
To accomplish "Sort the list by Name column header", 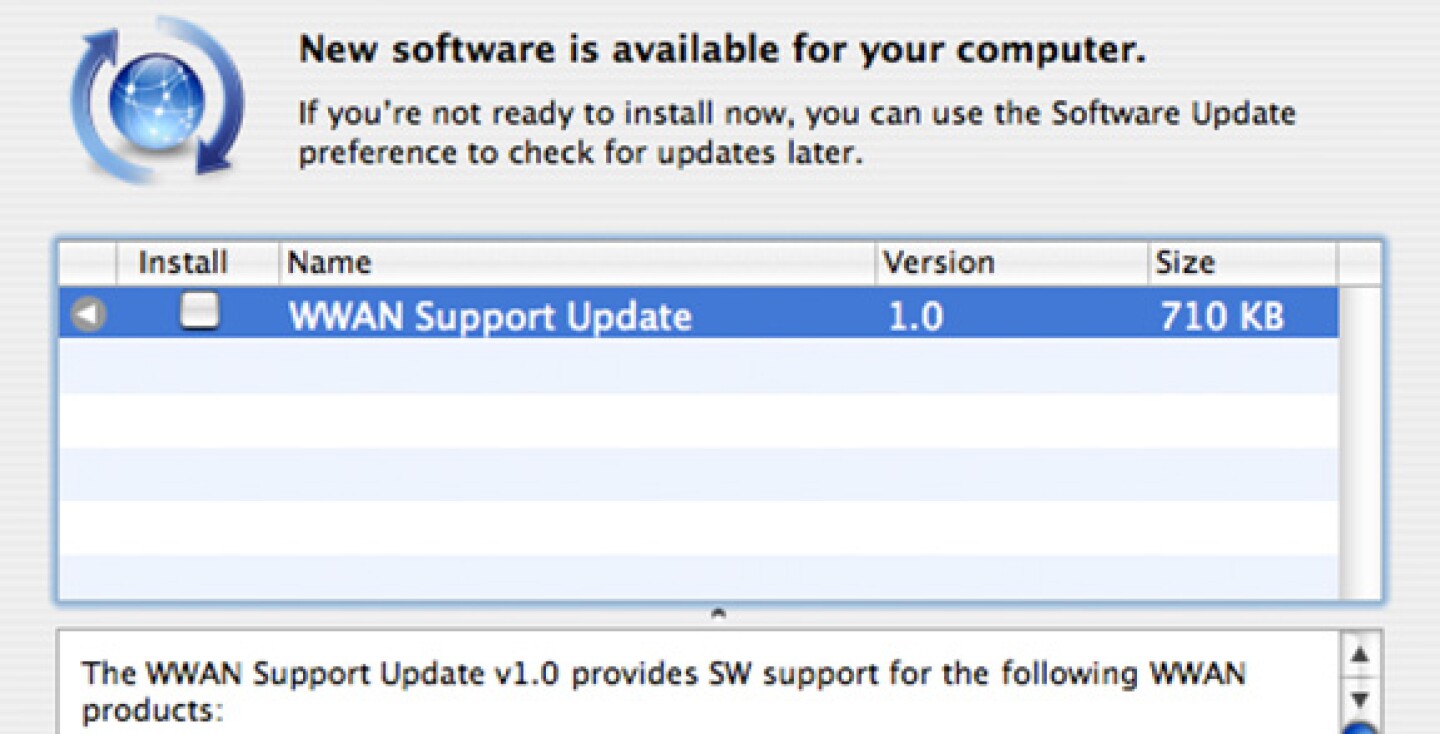I will pyautogui.click(x=576, y=263).
